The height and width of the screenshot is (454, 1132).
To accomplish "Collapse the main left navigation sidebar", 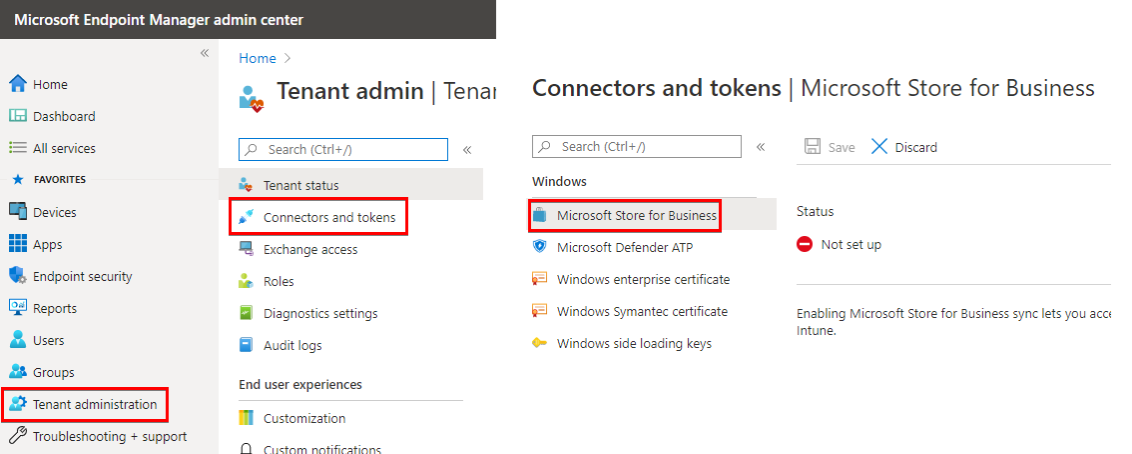I will point(204,53).
